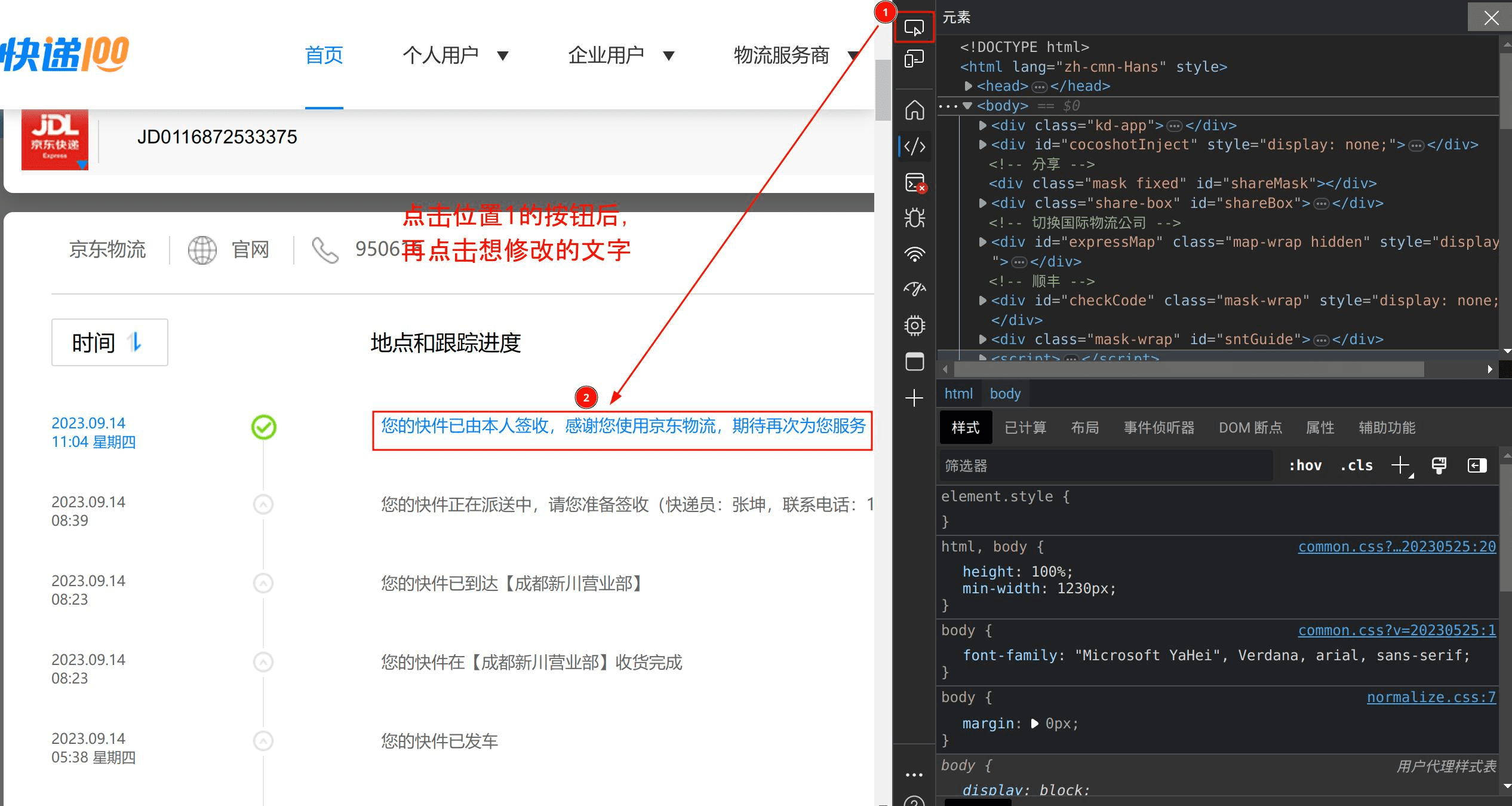Image resolution: width=1512 pixels, height=806 pixels.
Task: Click the plus icon for more tools
Action: (914, 398)
